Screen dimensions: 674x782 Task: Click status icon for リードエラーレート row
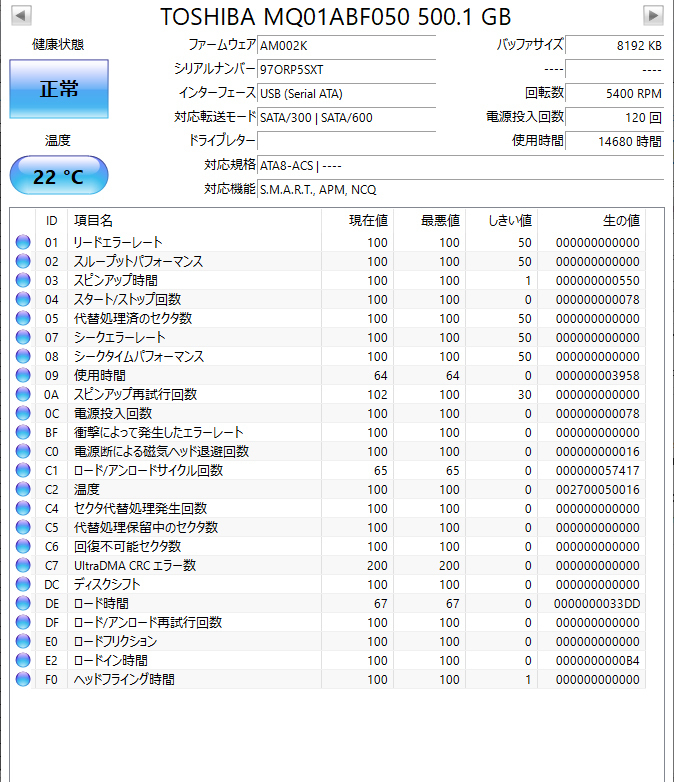[23, 242]
